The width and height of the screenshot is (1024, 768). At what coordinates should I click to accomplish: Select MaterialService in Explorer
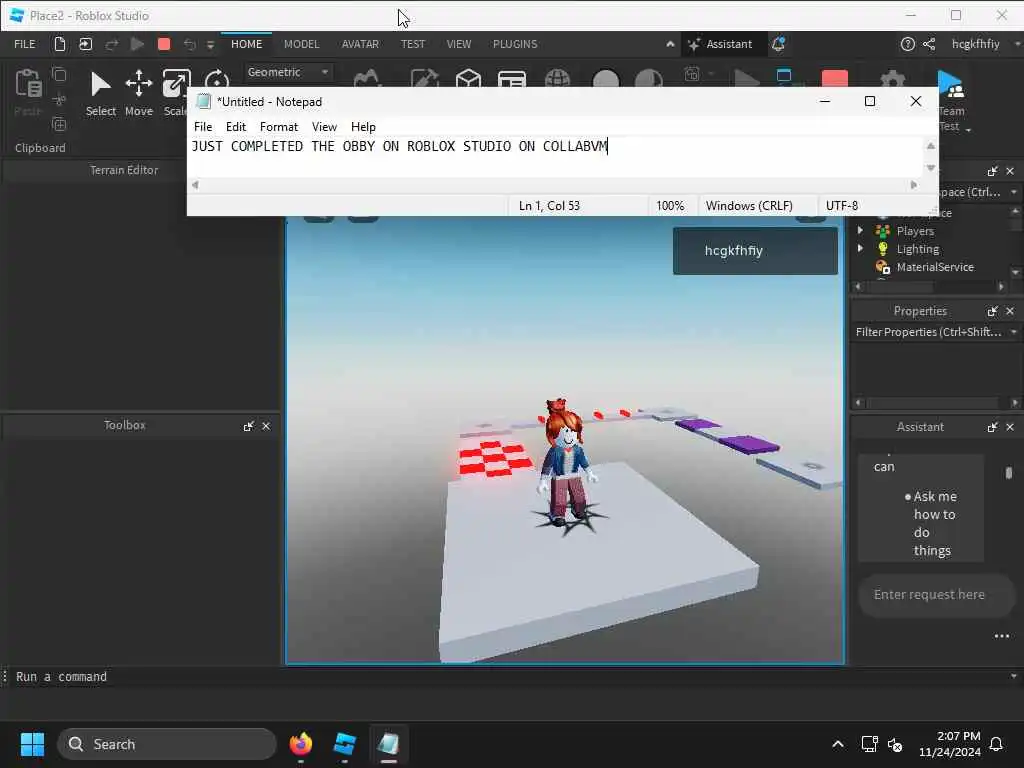point(935,266)
